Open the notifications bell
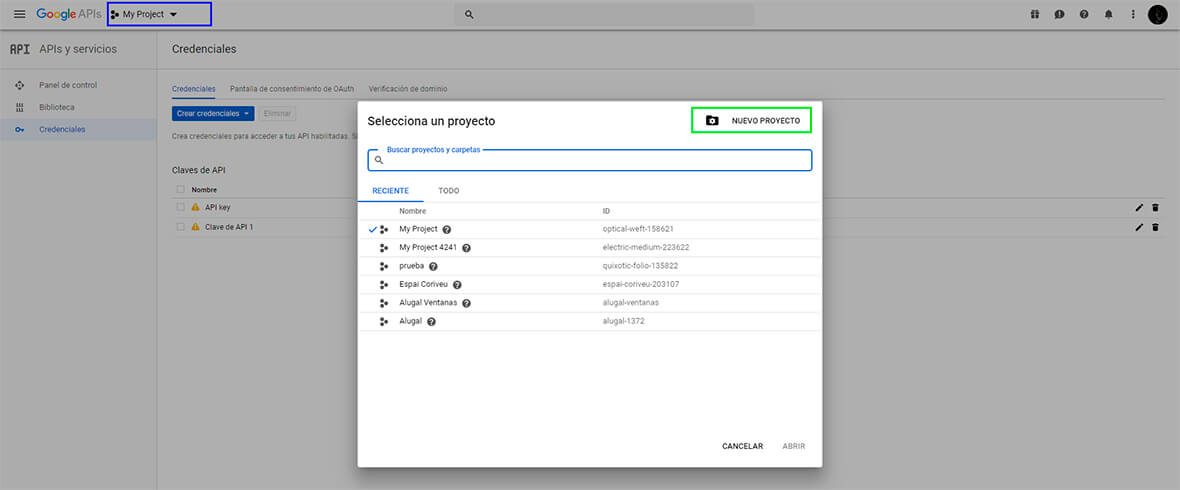Viewport: 1180px width, 490px height. 1109,14
